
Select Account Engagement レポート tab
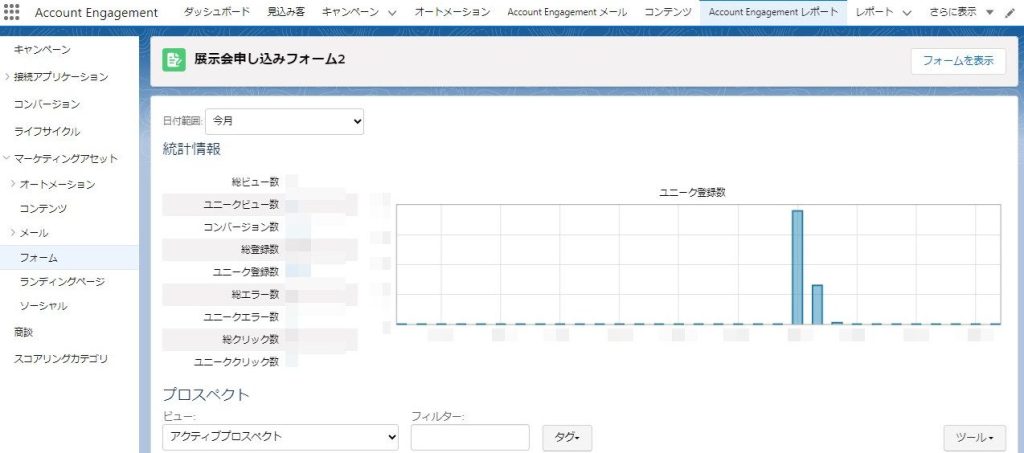(773, 12)
